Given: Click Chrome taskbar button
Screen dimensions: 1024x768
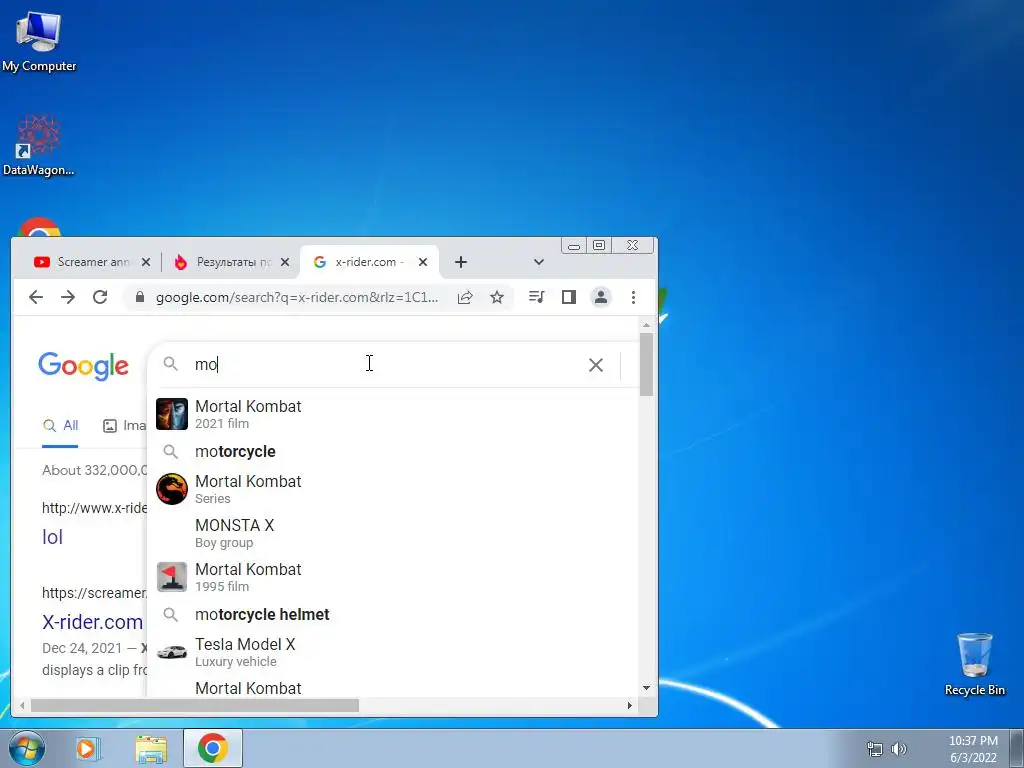Looking at the screenshot, I should pos(213,748).
